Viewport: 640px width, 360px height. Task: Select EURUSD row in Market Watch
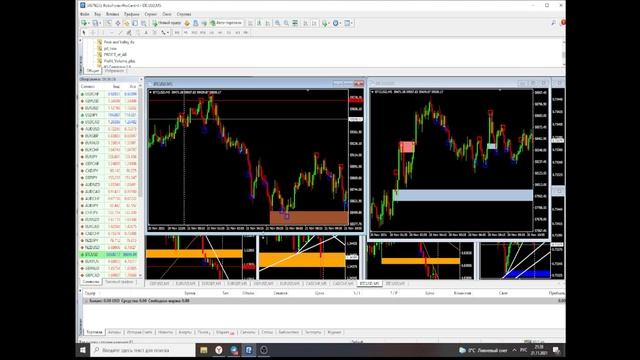(109, 108)
